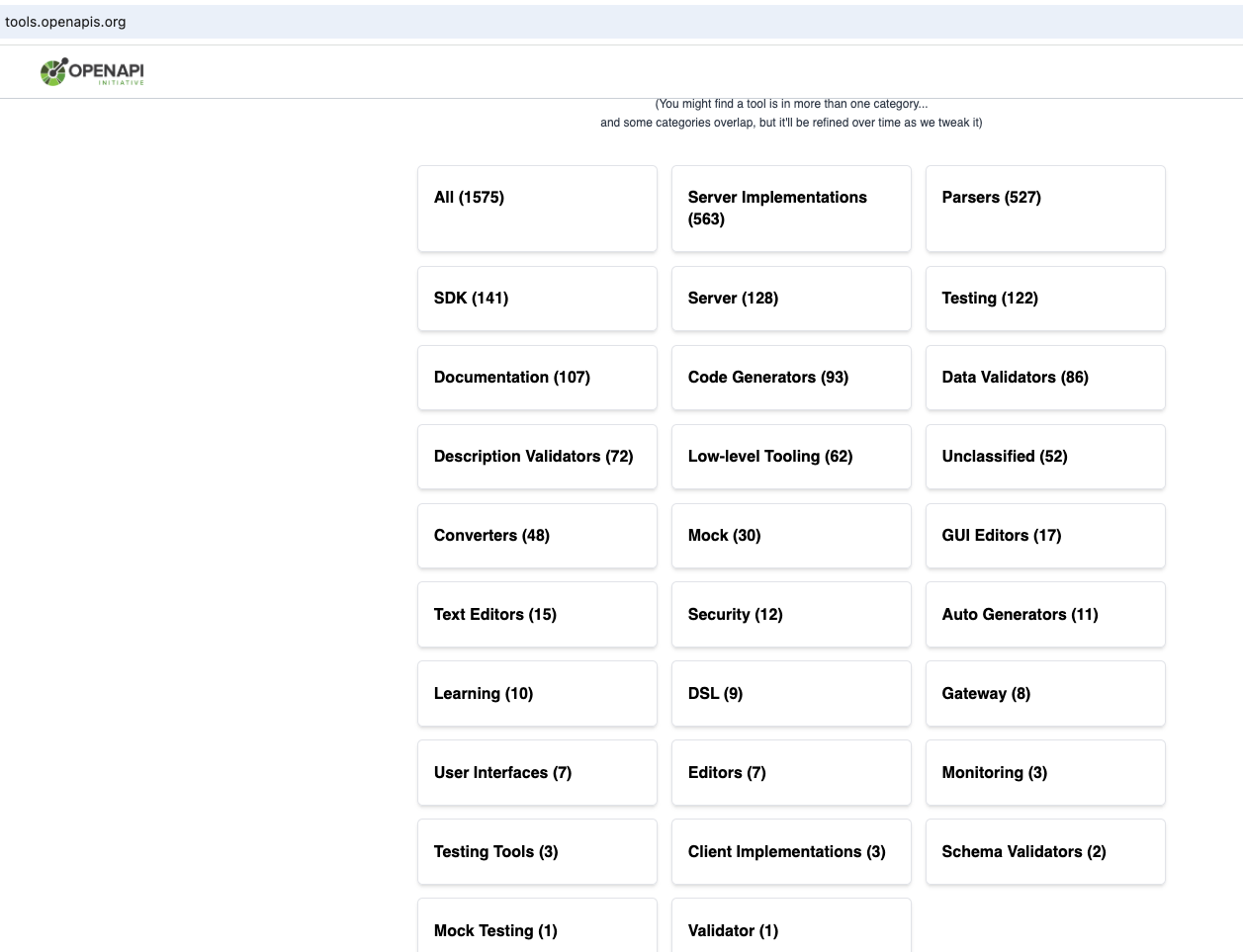Select Auto Generators (11) card

pos(1045,615)
